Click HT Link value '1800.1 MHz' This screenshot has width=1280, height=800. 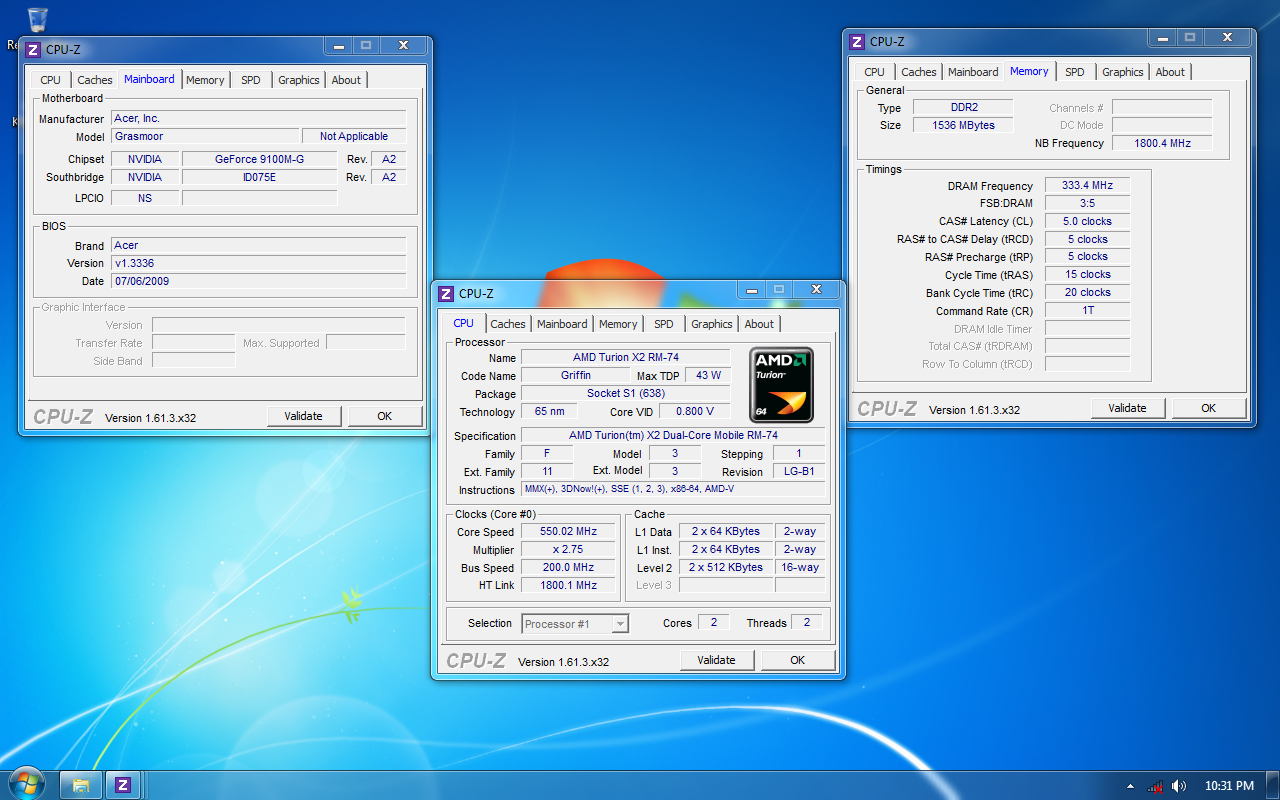[569, 586]
